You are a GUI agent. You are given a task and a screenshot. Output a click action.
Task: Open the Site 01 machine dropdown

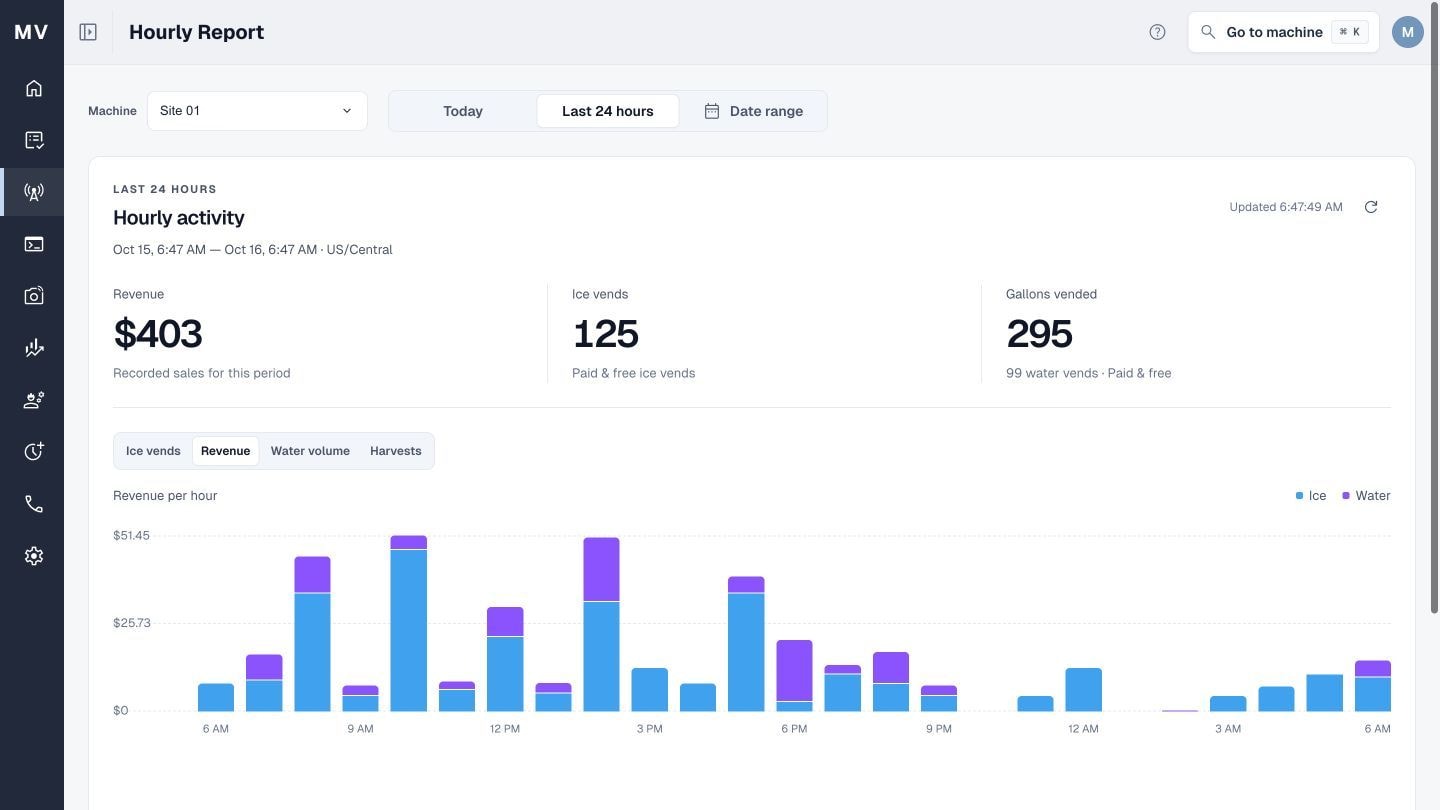point(257,111)
